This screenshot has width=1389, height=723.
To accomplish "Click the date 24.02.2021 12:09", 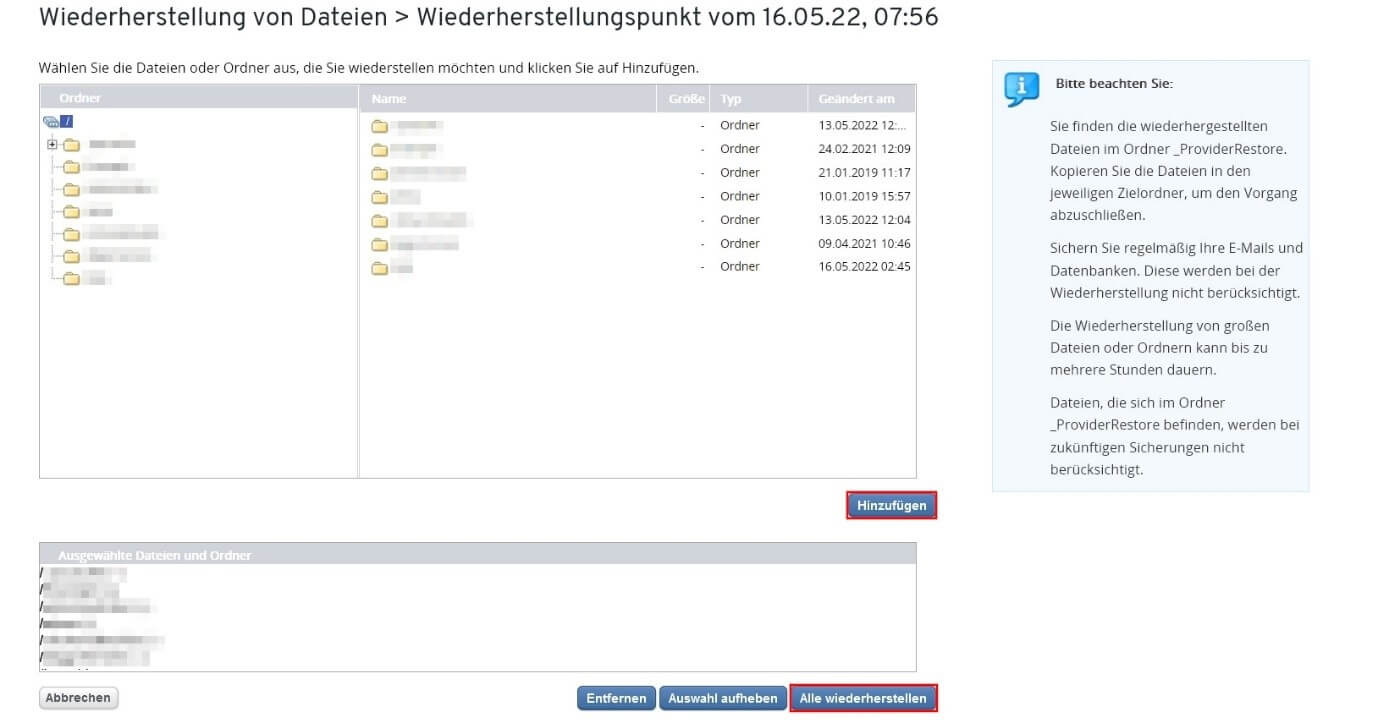I will (x=864, y=149).
